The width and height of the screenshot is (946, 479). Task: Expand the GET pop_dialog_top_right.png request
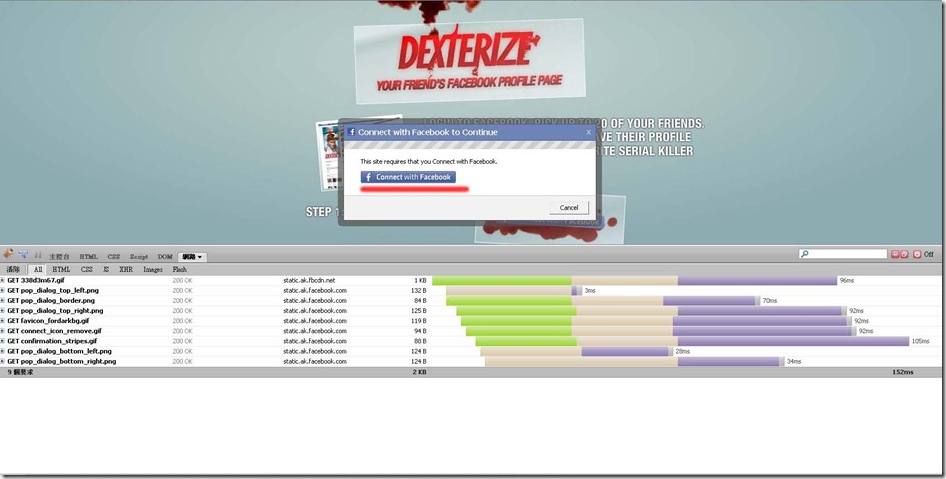click(2, 311)
